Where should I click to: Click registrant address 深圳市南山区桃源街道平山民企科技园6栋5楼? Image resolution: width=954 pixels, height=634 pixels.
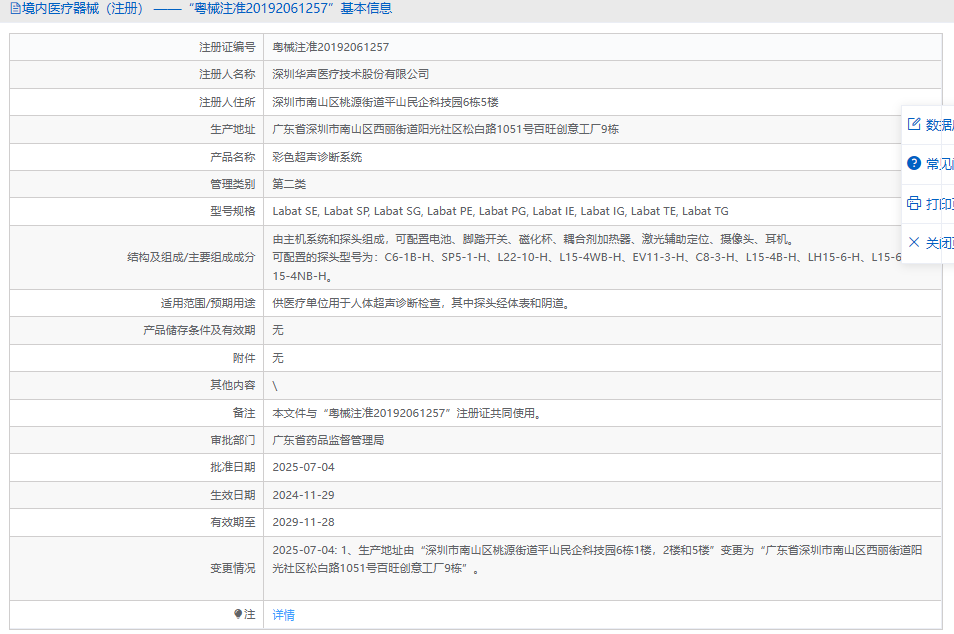pyautogui.click(x=385, y=102)
